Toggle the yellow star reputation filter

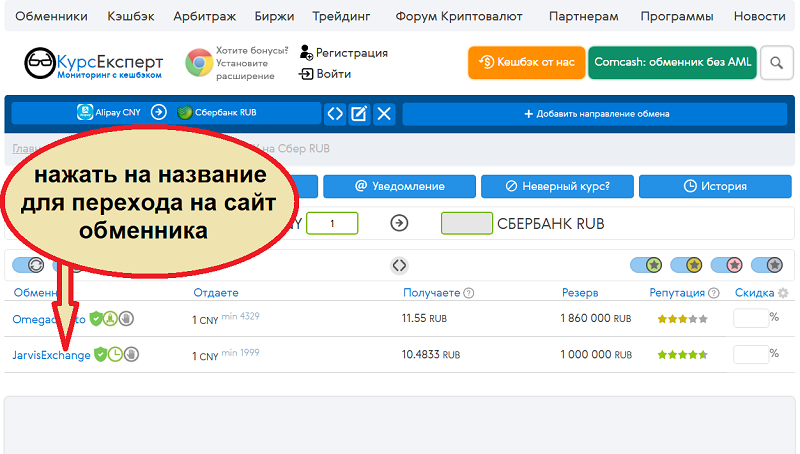(686, 265)
